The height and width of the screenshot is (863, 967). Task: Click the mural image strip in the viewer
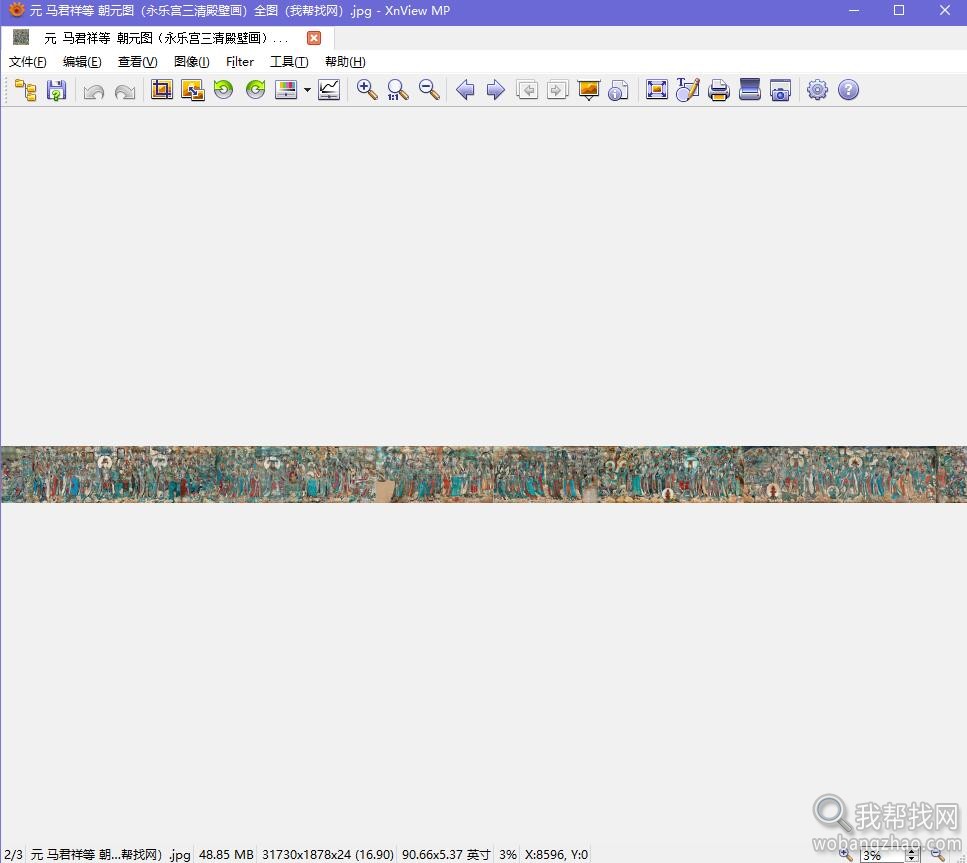(x=484, y=474)
